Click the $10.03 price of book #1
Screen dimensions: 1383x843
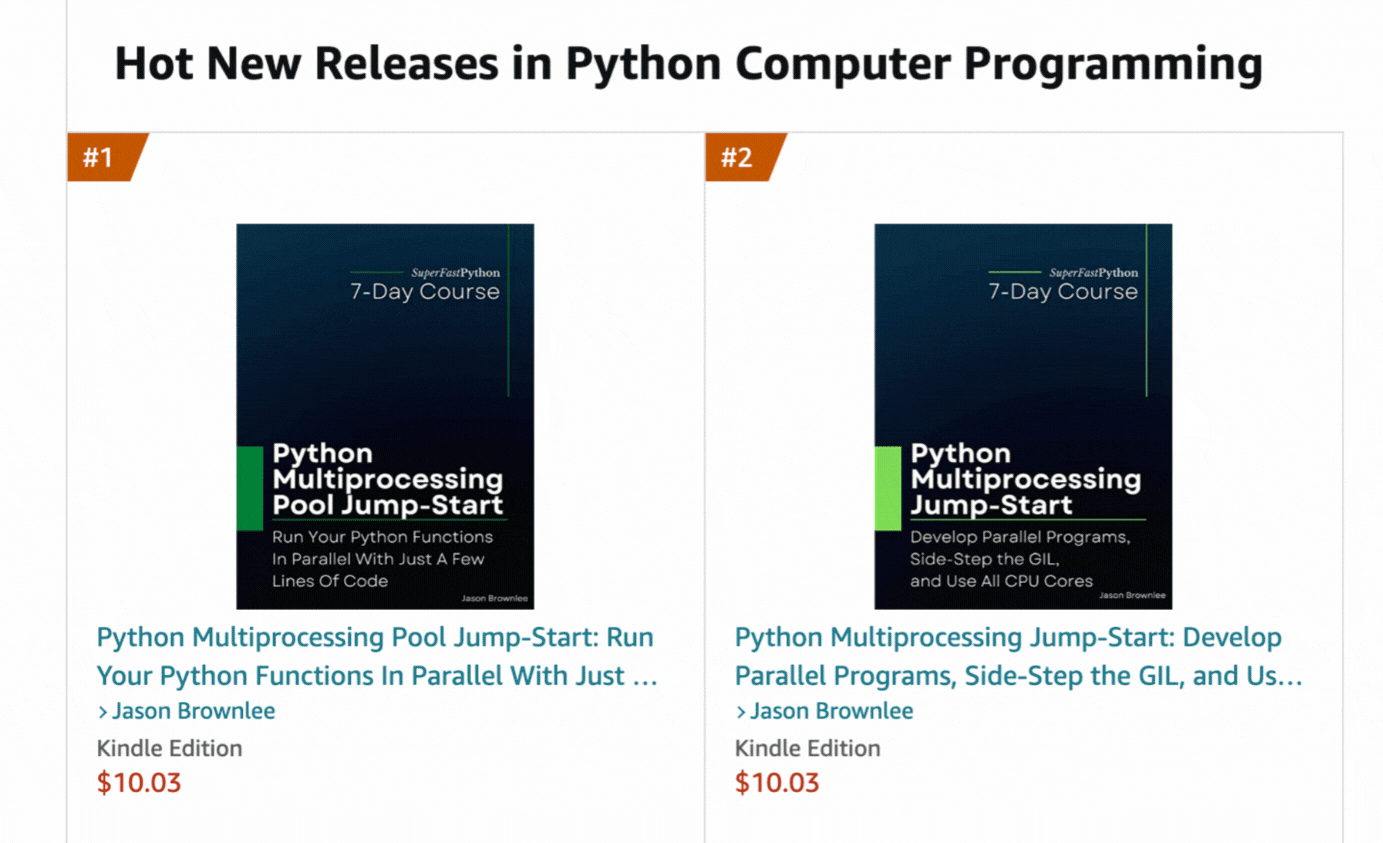point(139,782)
